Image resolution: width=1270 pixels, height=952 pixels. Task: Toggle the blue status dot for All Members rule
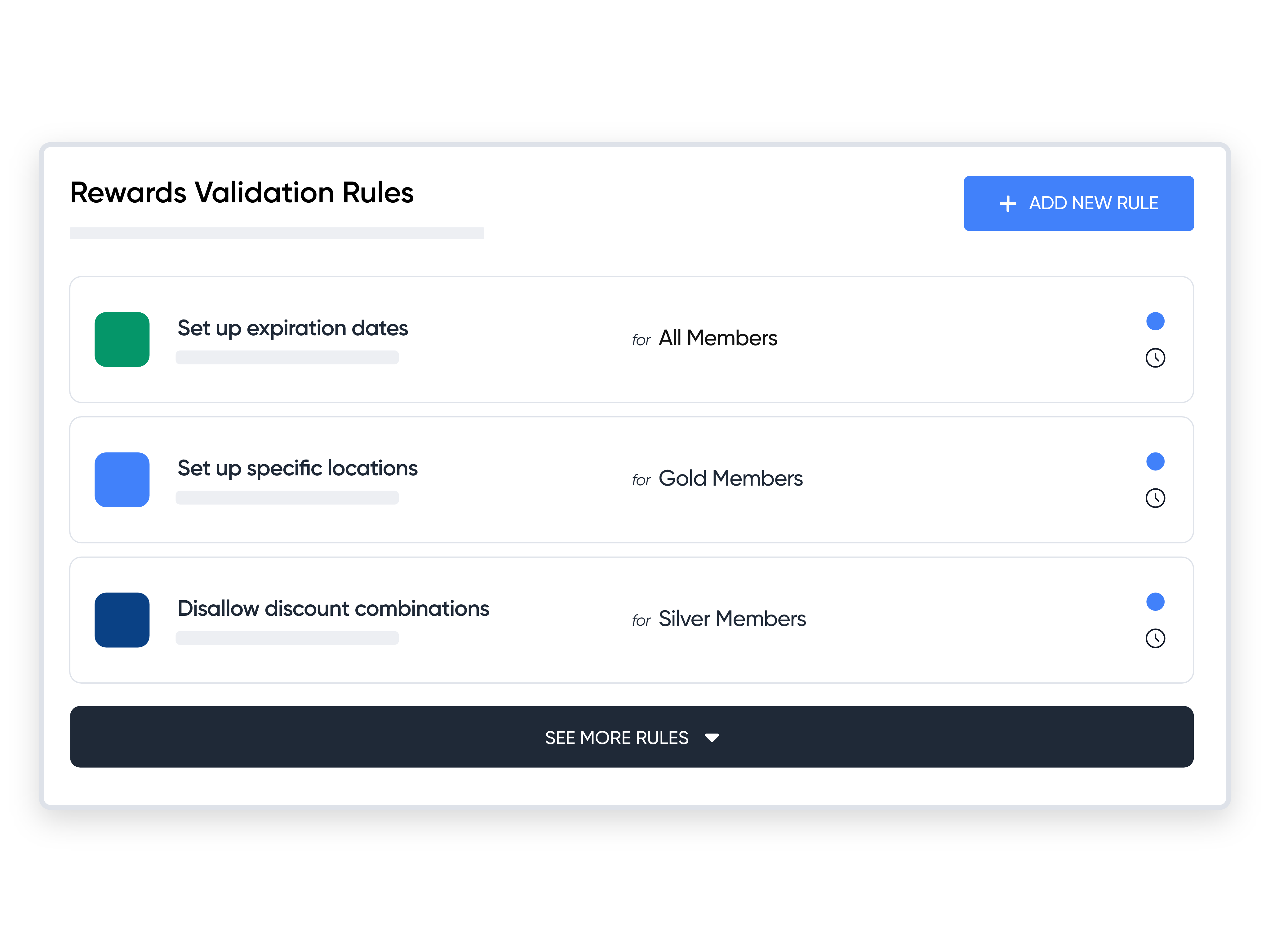coord(1156,321)
